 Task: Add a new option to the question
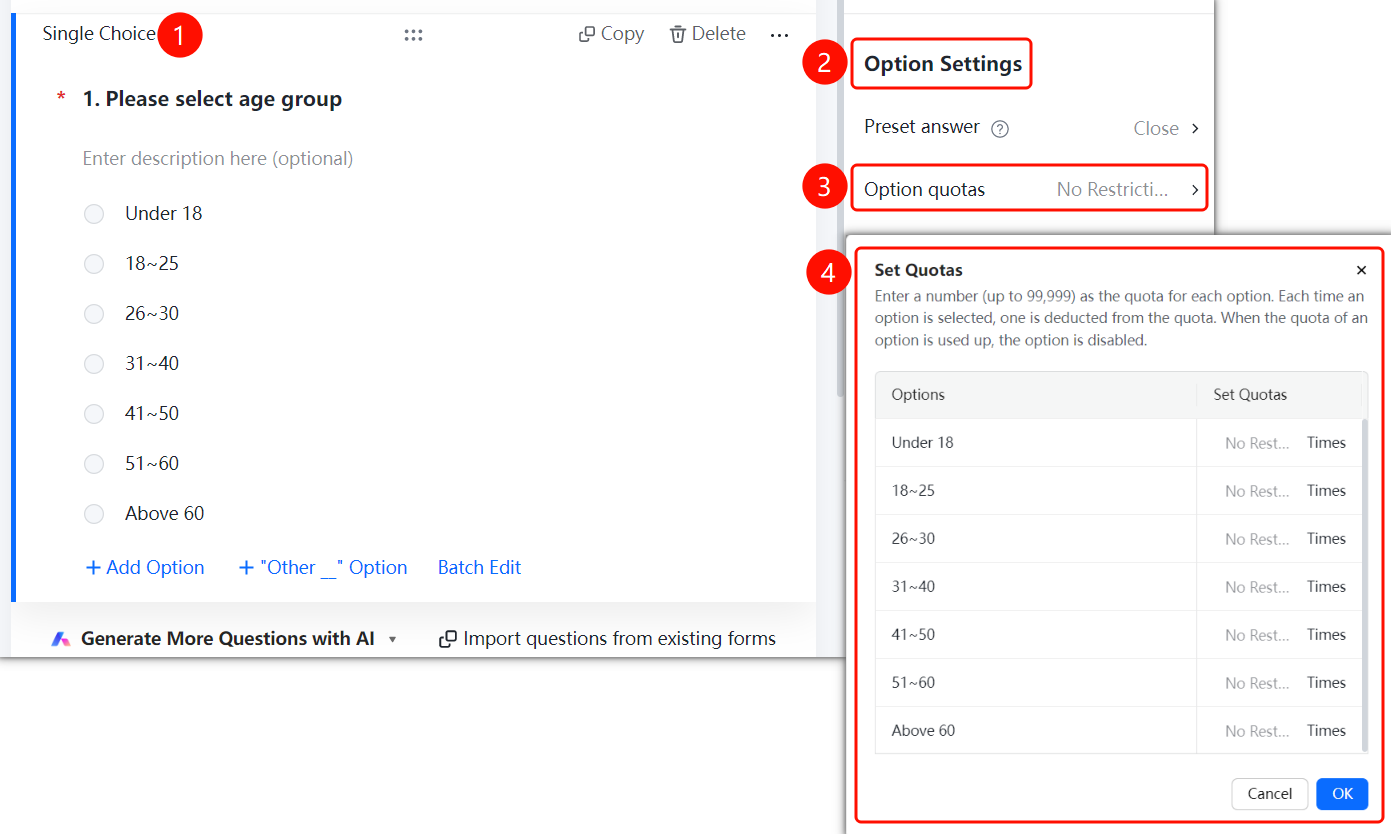(x=145, y=568)
